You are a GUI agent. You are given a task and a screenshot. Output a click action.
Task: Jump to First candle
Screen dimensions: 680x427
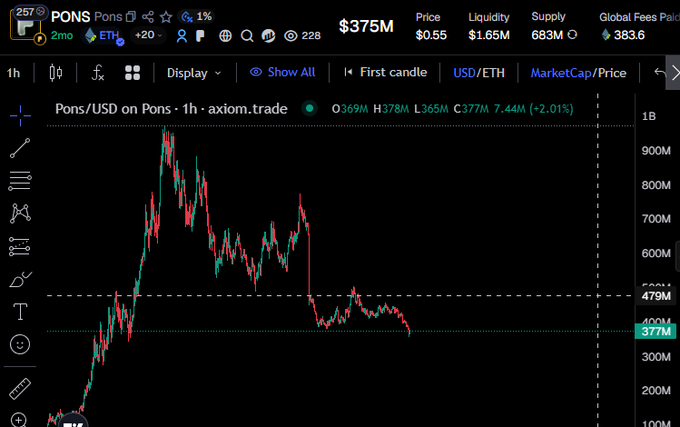tap(385, 72)
